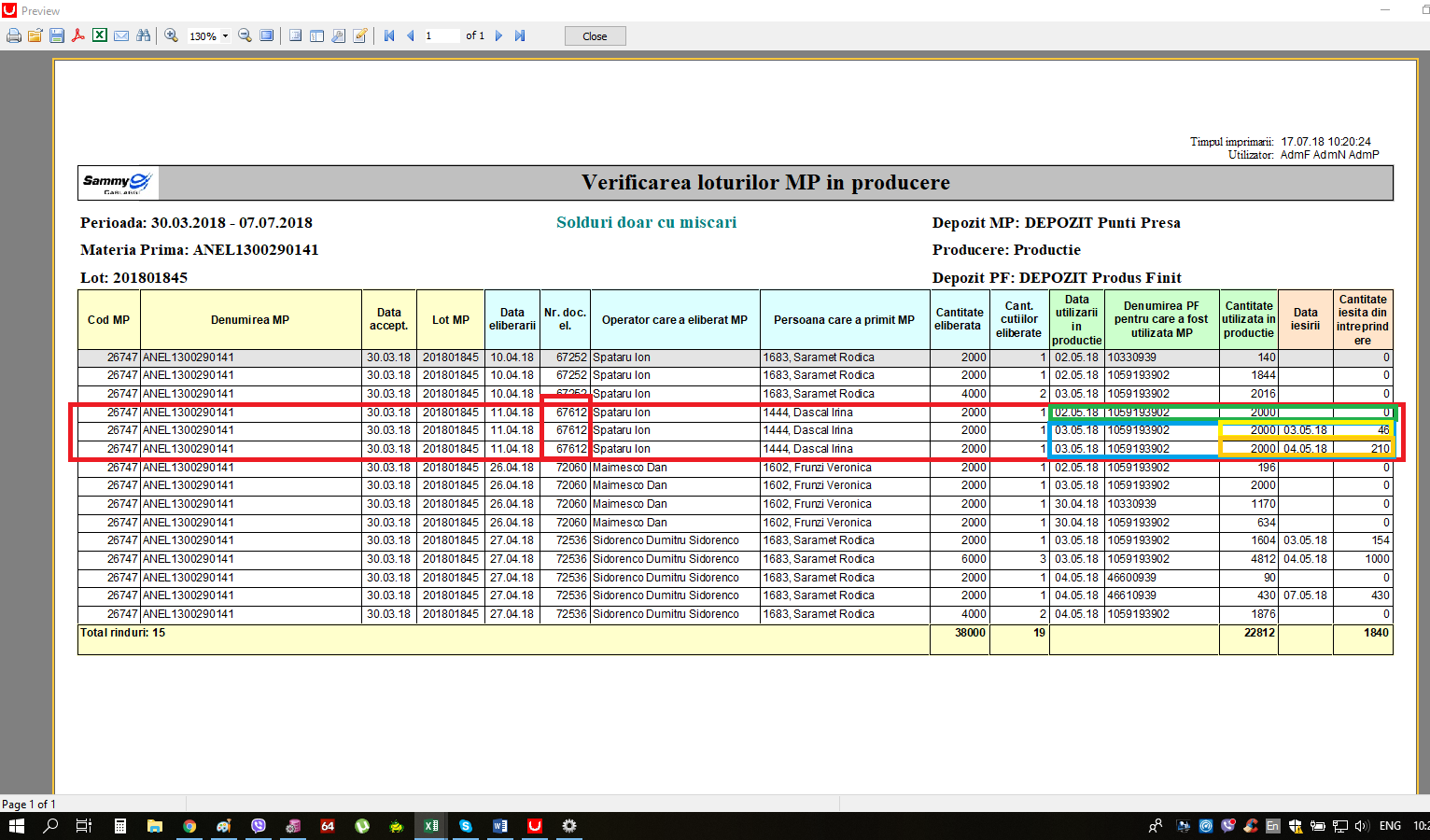Send the report by e-mail
Screen dimensions: 1430x840
coord(121,35)
